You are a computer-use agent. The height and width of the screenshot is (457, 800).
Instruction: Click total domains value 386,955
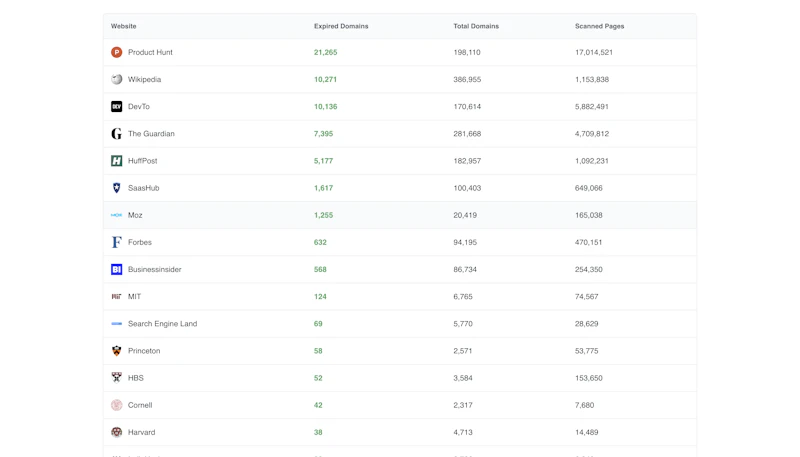(467, 79)
